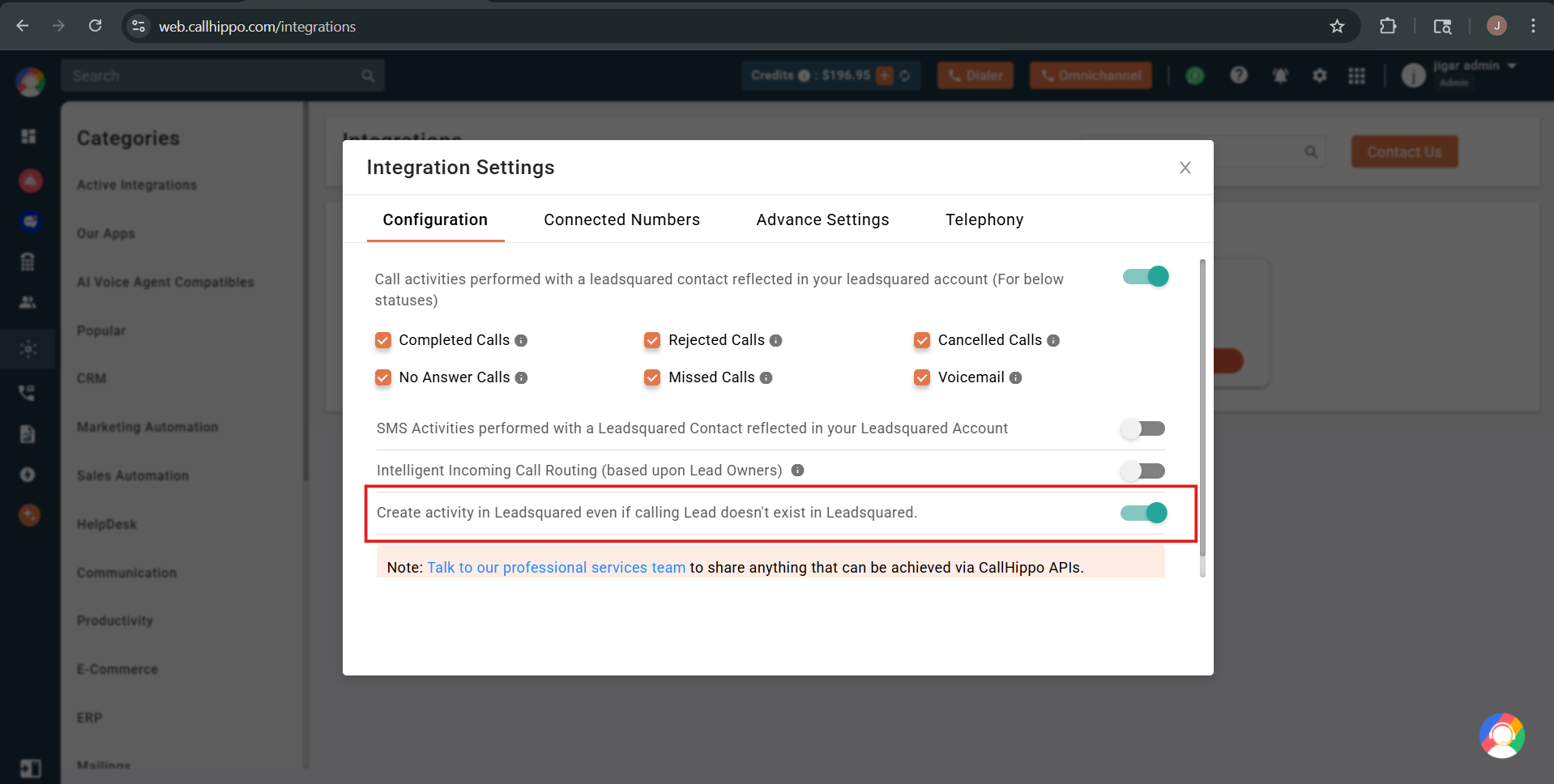Switch to the Configuration tab
Screen dimensions: 1554x784
[435, 219]
